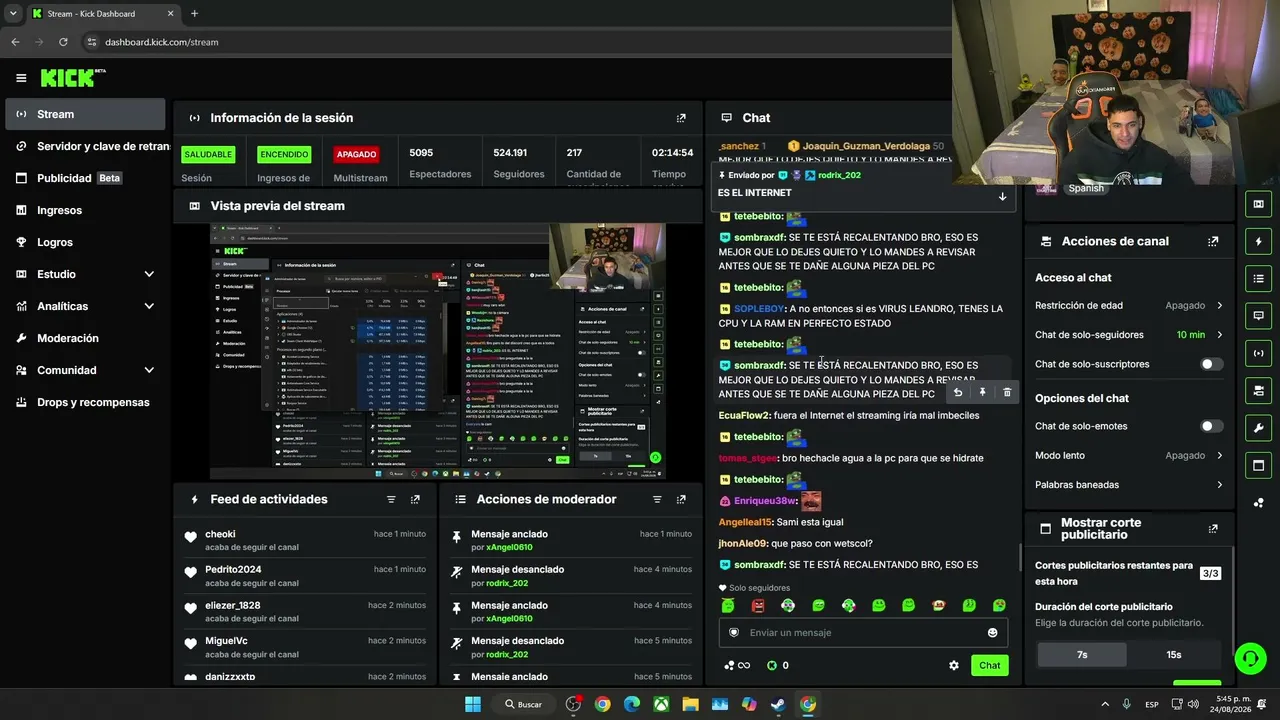Click the Kicks balance counter below chat
The width and height of the screenshot is (1280, 720).
point(777,665)
